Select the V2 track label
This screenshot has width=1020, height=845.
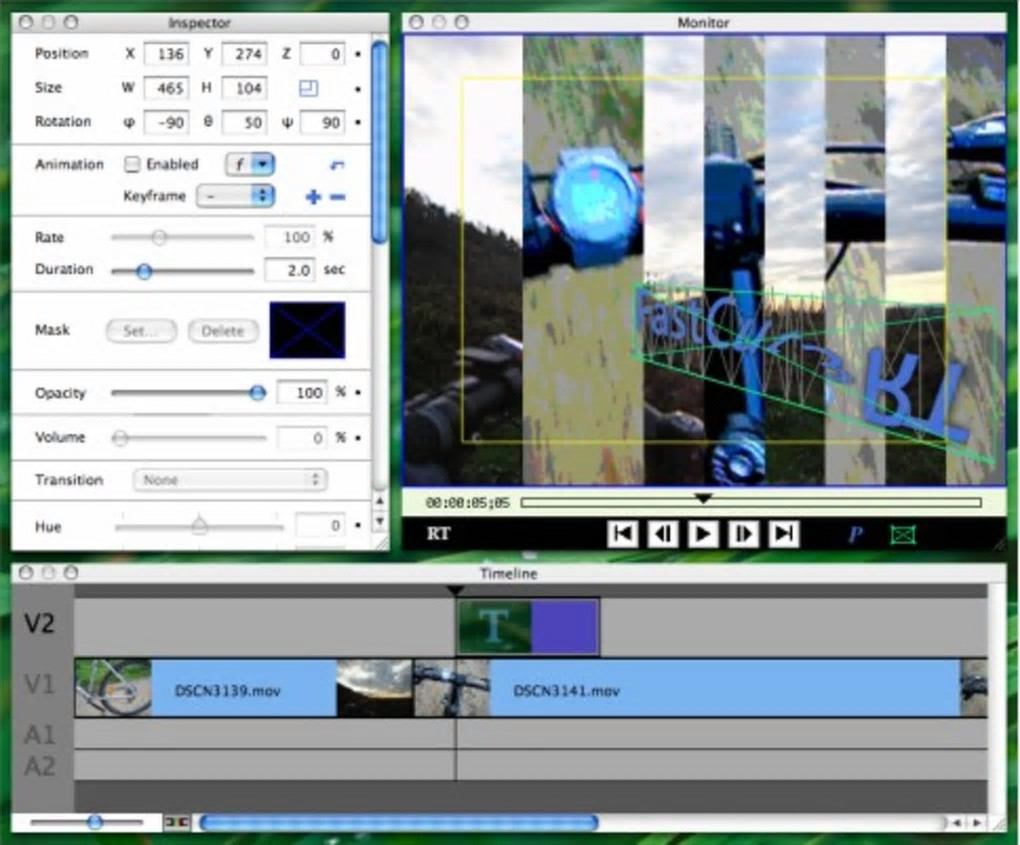tap(39, 624)
